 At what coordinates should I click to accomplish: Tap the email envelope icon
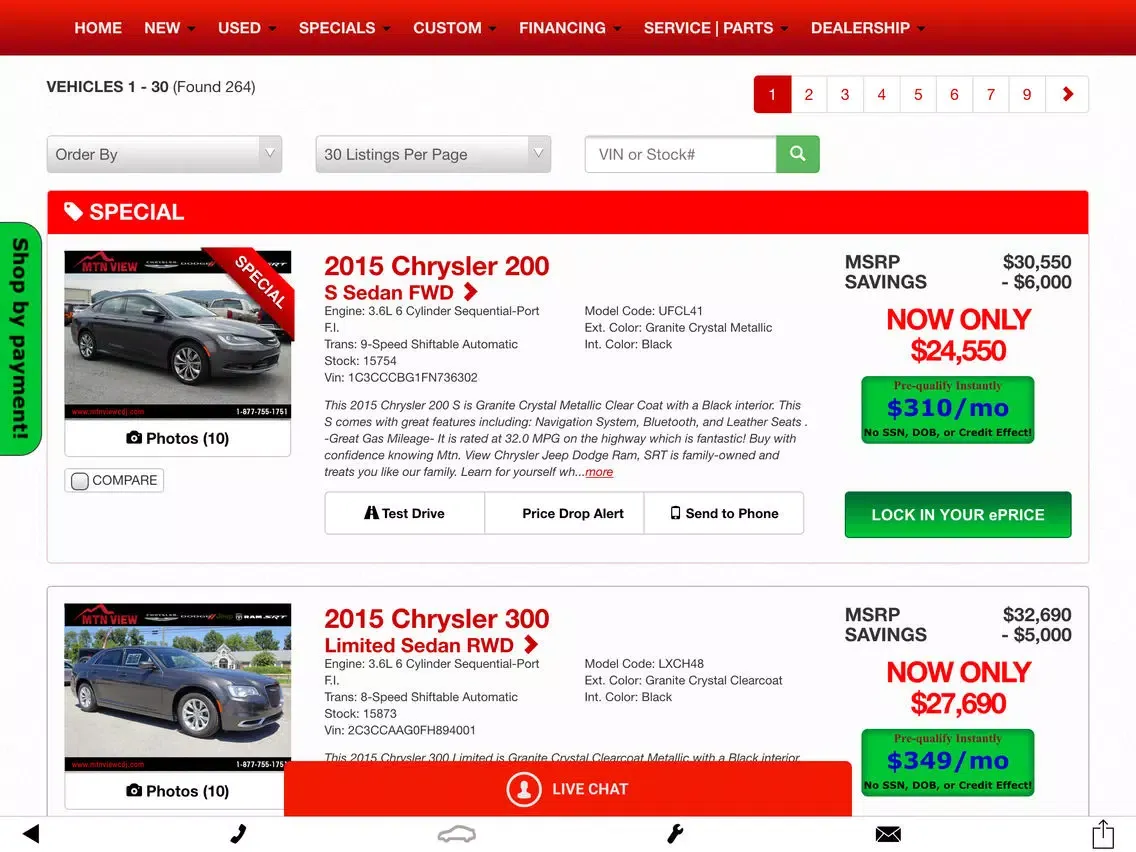888,835
